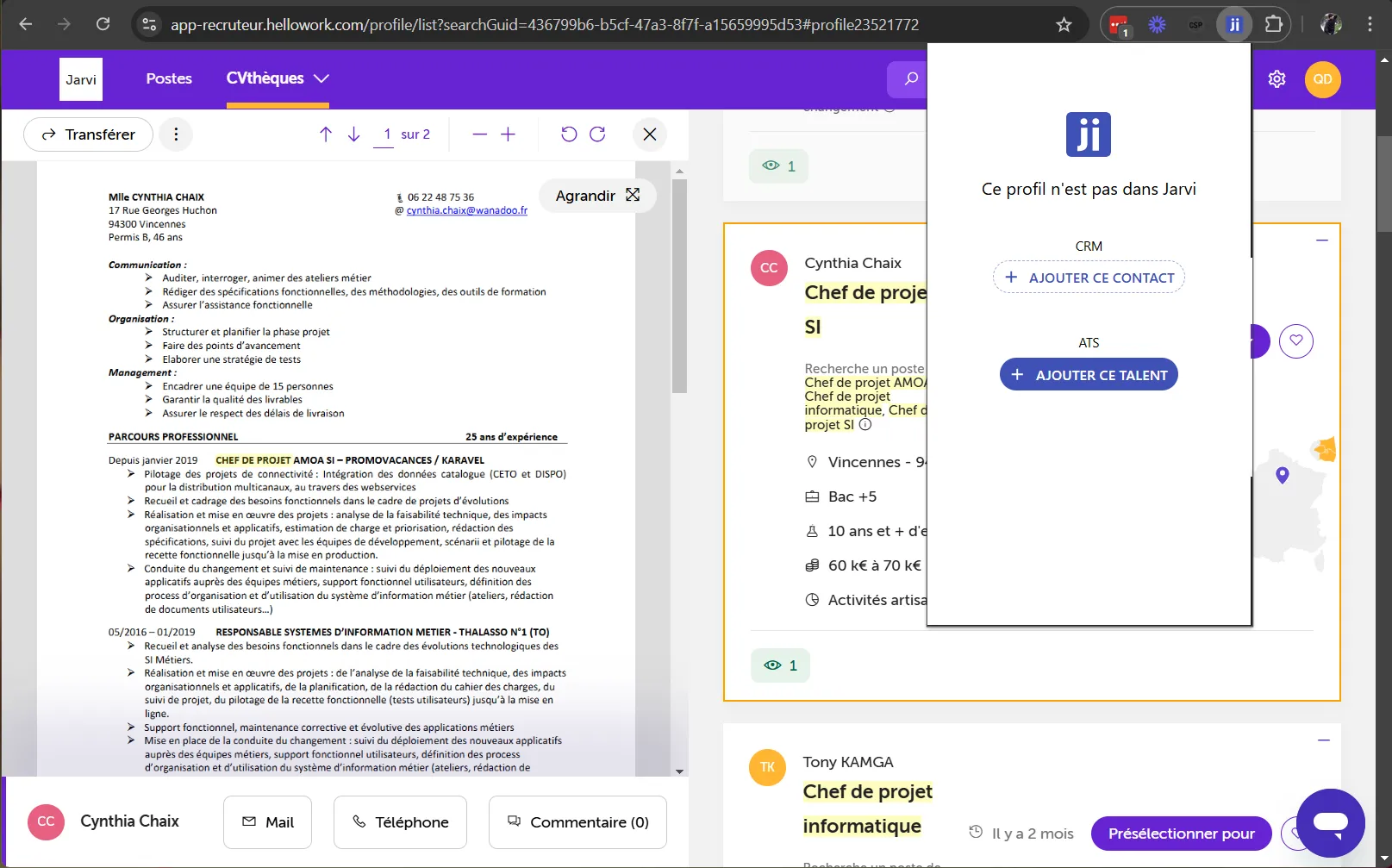This screenshot has width=1392, height=868.
Task: Open the Postes menu item
Action: (x=169, y=78)
